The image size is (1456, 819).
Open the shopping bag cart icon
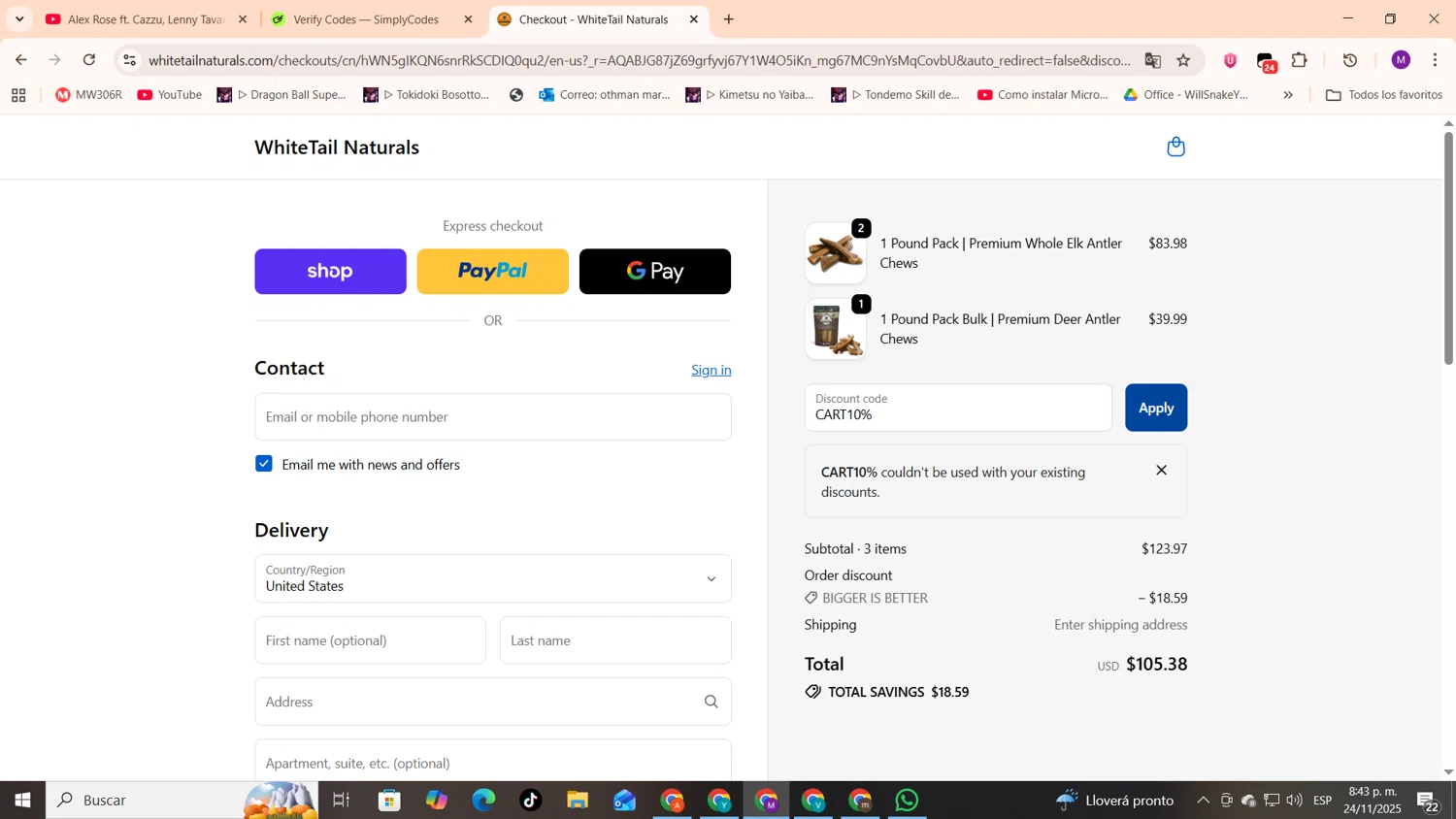coord(1175,147)
